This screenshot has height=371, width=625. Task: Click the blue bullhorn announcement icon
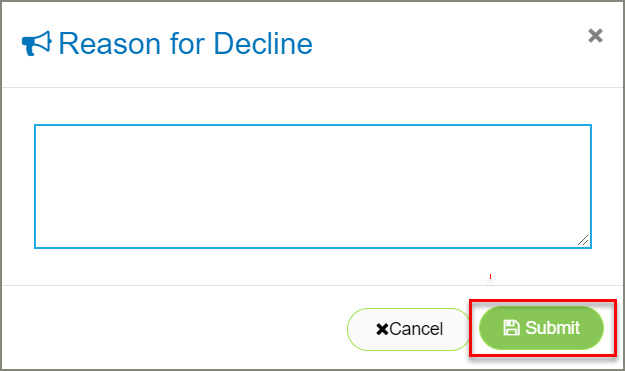click(x=37, y=43)
